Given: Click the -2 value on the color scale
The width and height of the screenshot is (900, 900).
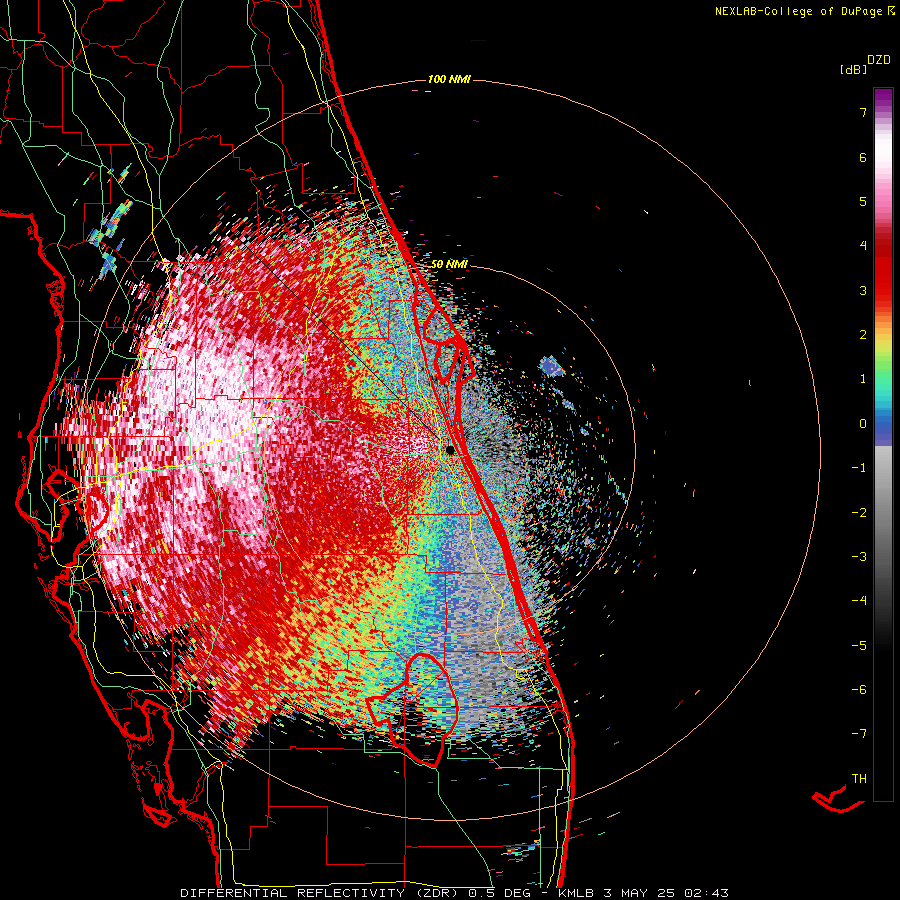Looking at the screenshot, I should (x=859, y=513).
